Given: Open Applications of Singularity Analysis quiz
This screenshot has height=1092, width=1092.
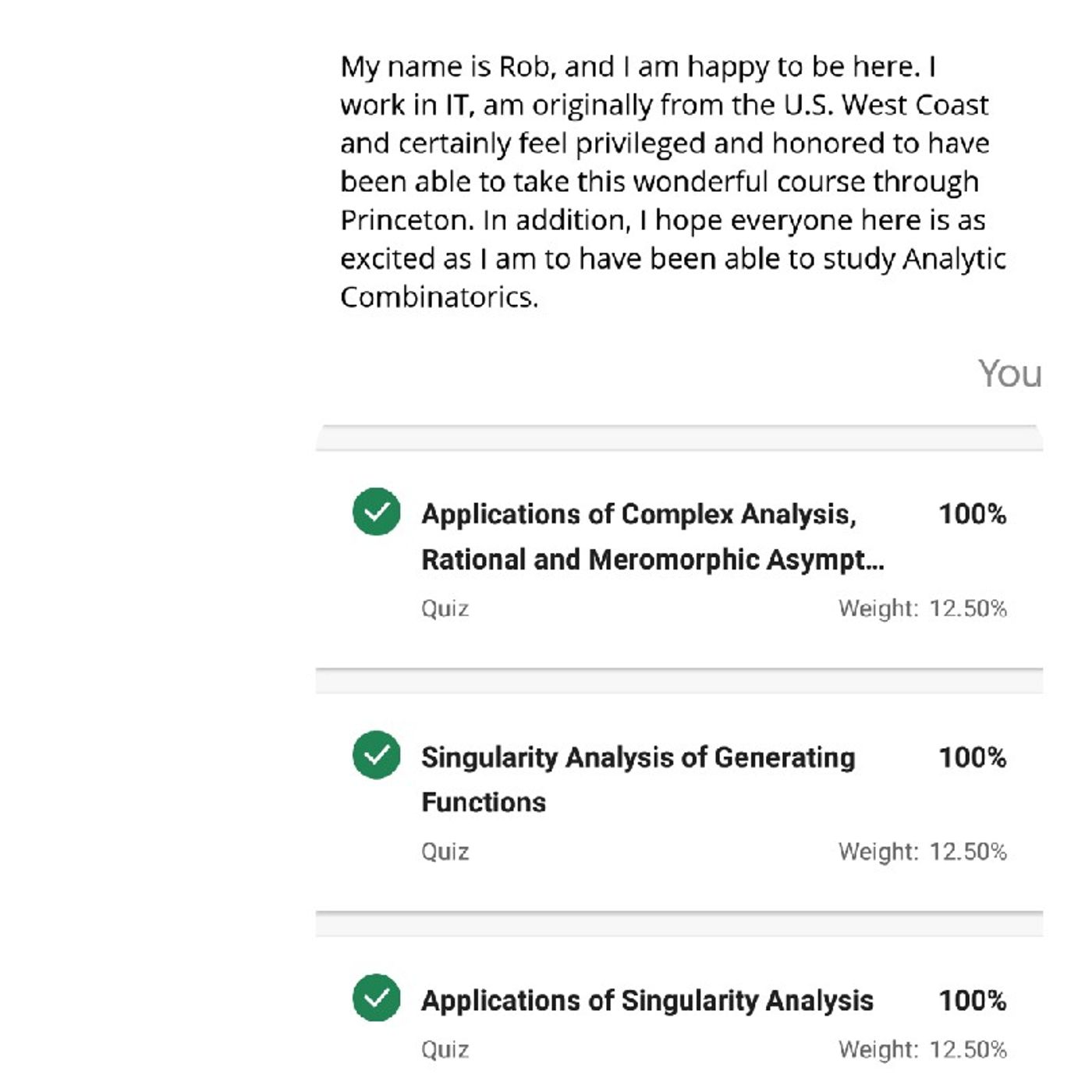Looking at the screenshot, I should pyautogui.click(x=647, y=1001).
